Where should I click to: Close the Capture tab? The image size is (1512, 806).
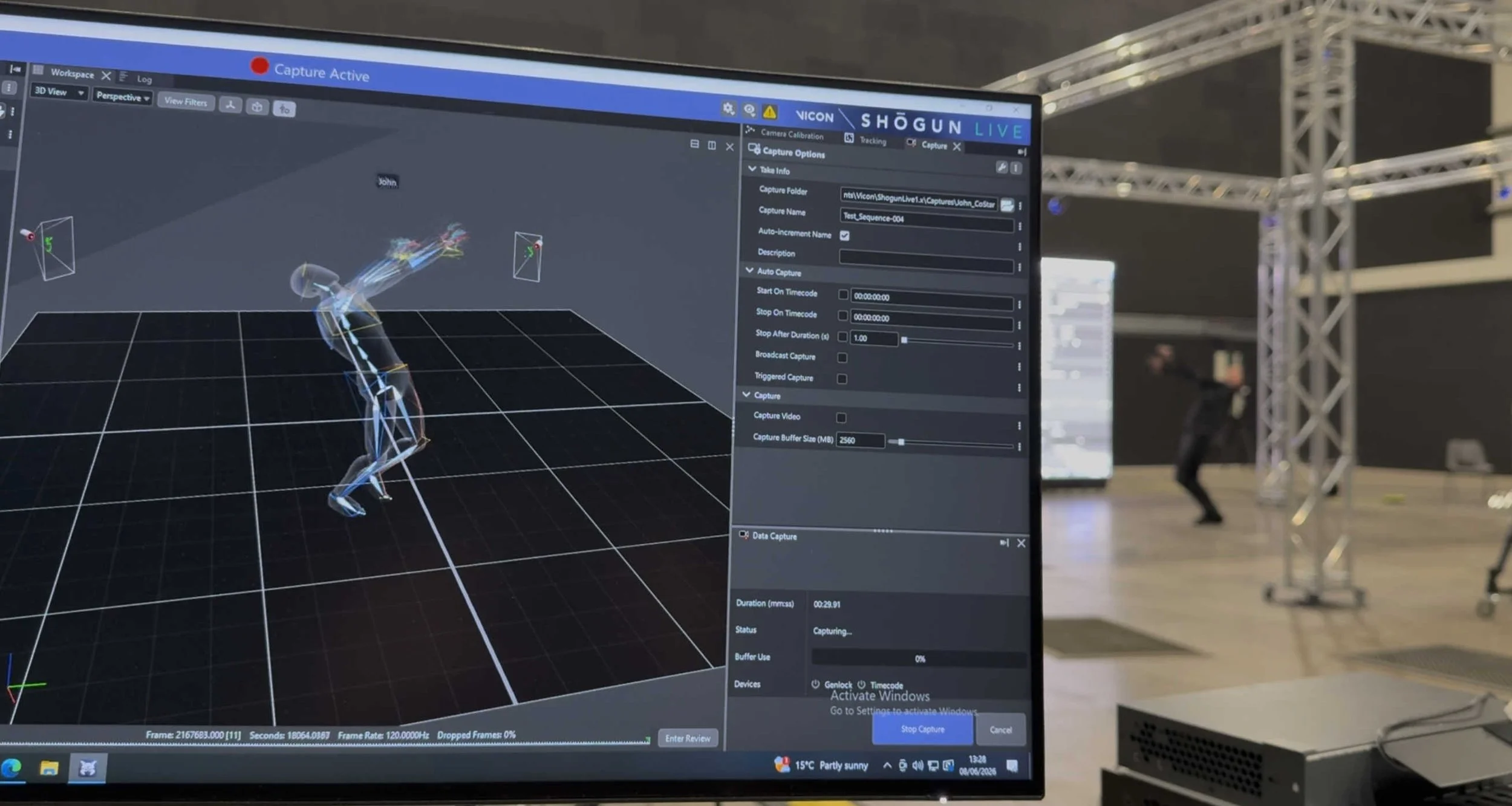(x=957, y=146)
